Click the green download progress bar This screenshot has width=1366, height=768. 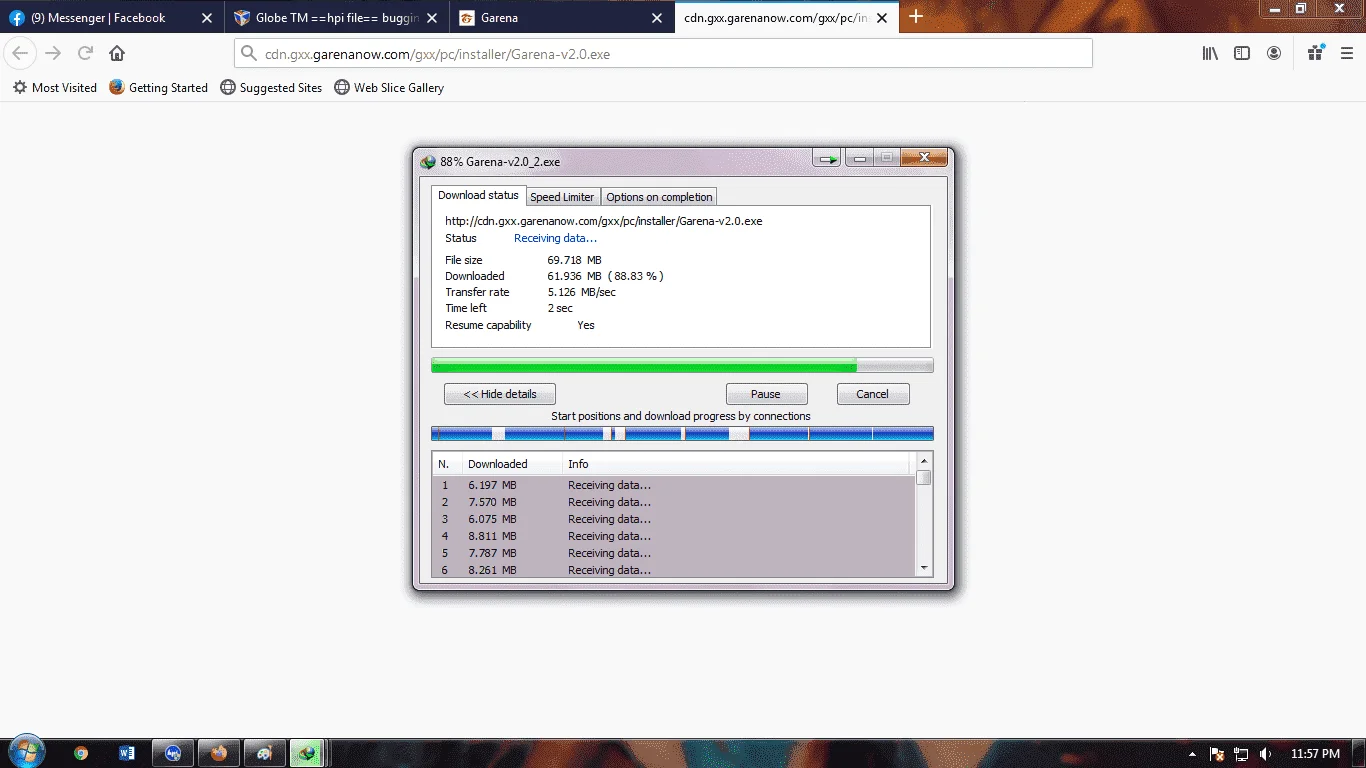(682, 366)
